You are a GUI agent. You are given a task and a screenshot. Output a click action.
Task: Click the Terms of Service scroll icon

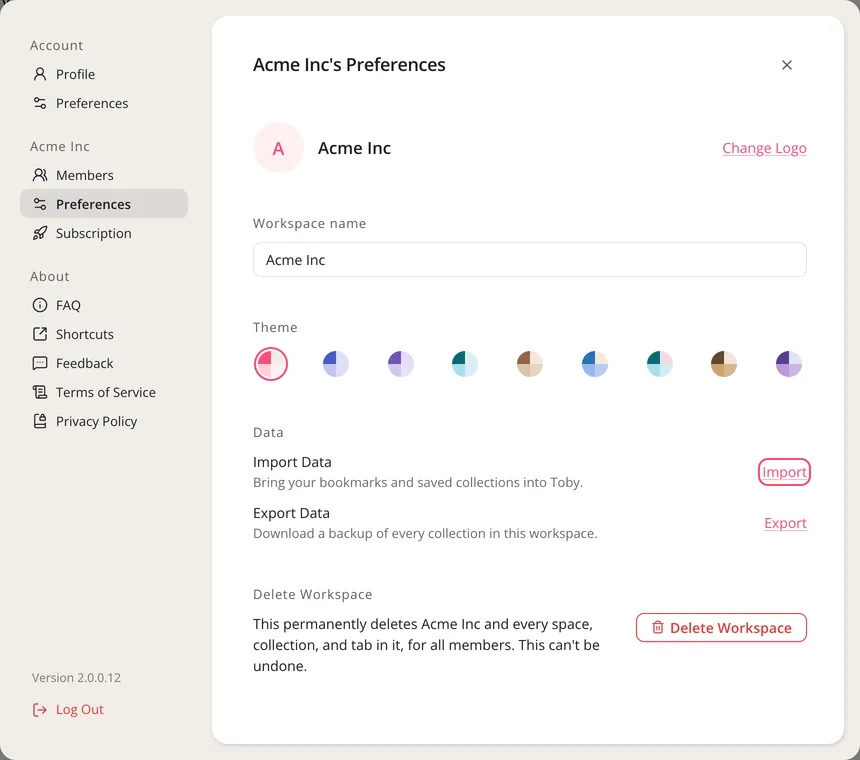pos(40,392)
